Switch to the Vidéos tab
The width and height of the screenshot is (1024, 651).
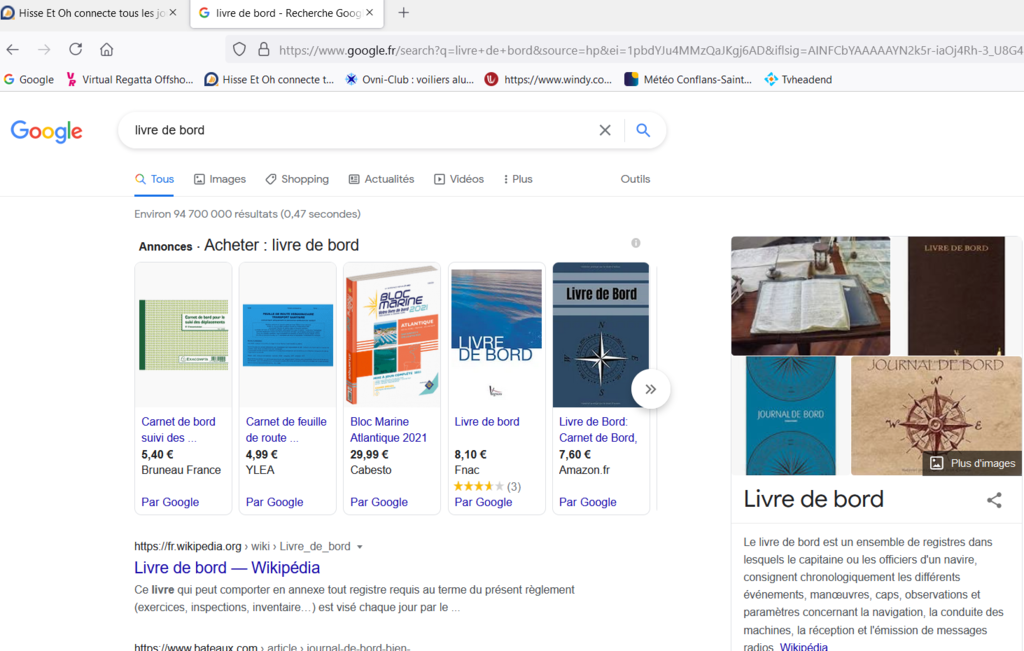tap(458, 179)
